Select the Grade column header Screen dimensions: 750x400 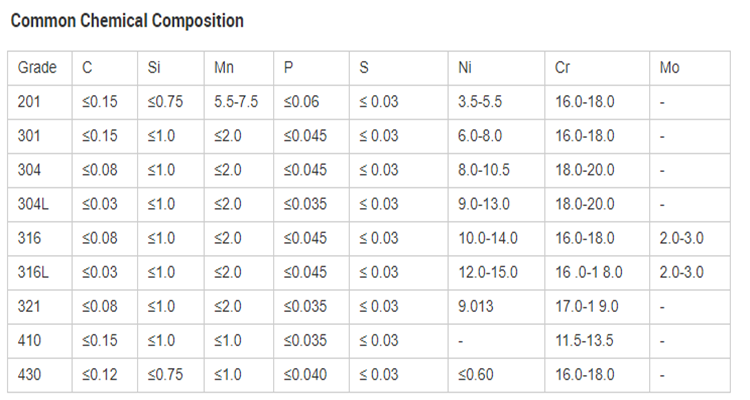38,68
